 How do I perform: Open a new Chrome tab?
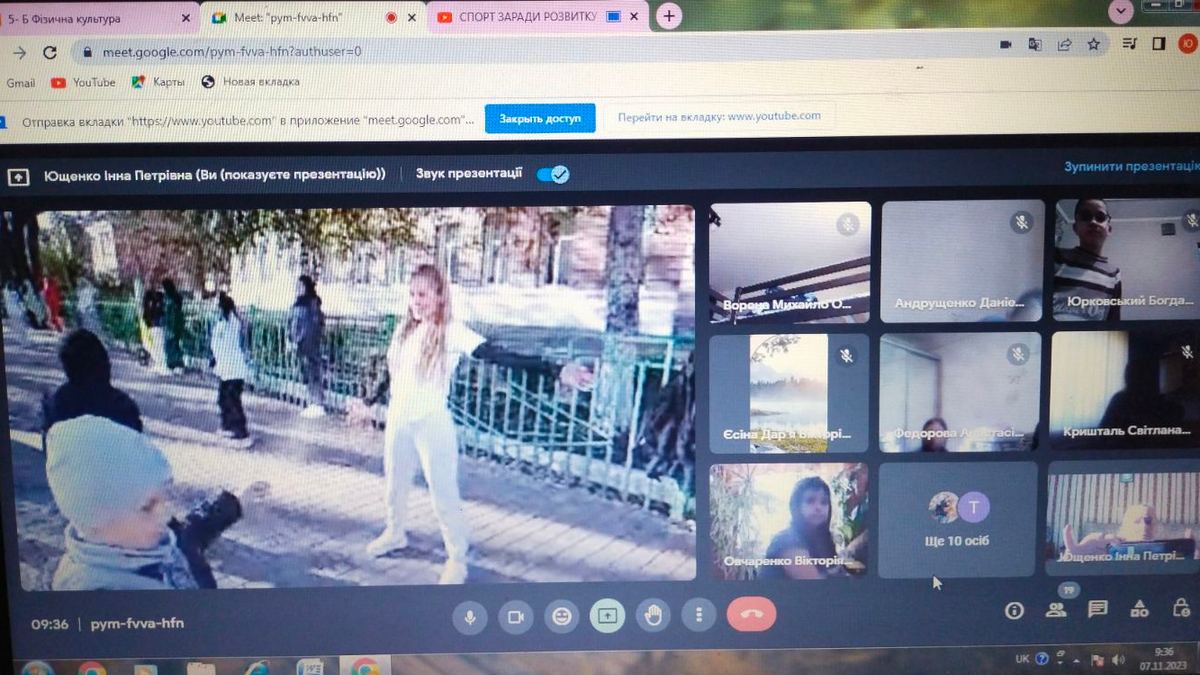tap(669, 15)
